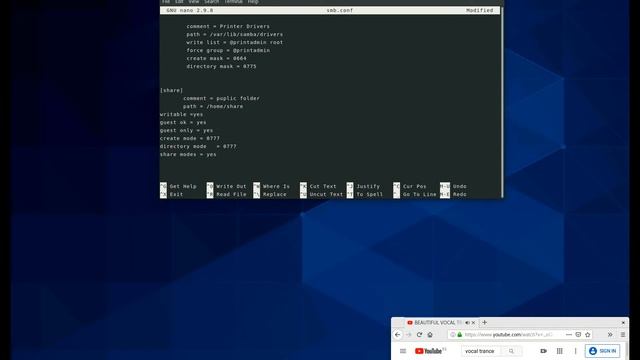Image resolution: width=640 pixels, height=360 pixels.
Task: Open the YouTube settings vertical dots
Action: click(576, 351)
